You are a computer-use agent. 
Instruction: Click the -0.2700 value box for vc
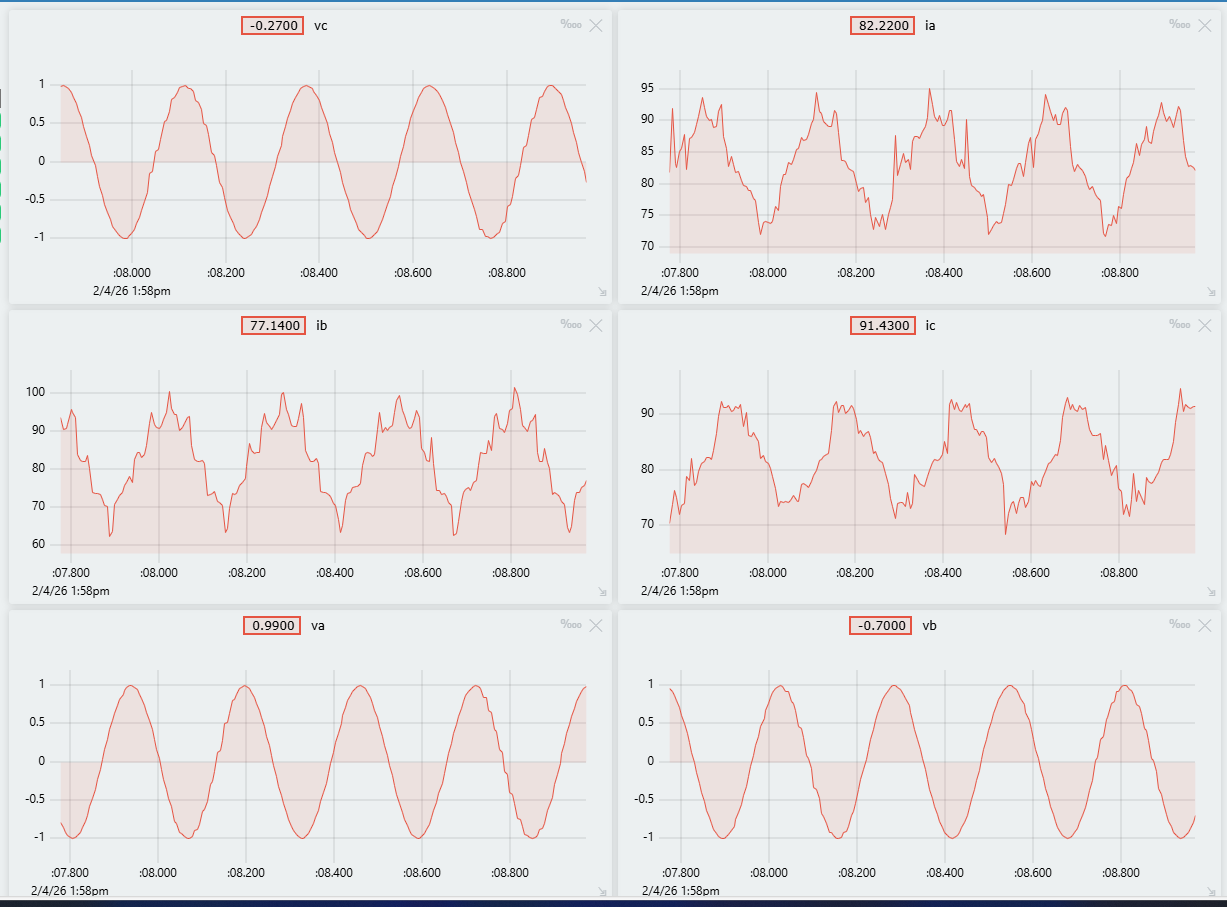click(x=273, y=26)
